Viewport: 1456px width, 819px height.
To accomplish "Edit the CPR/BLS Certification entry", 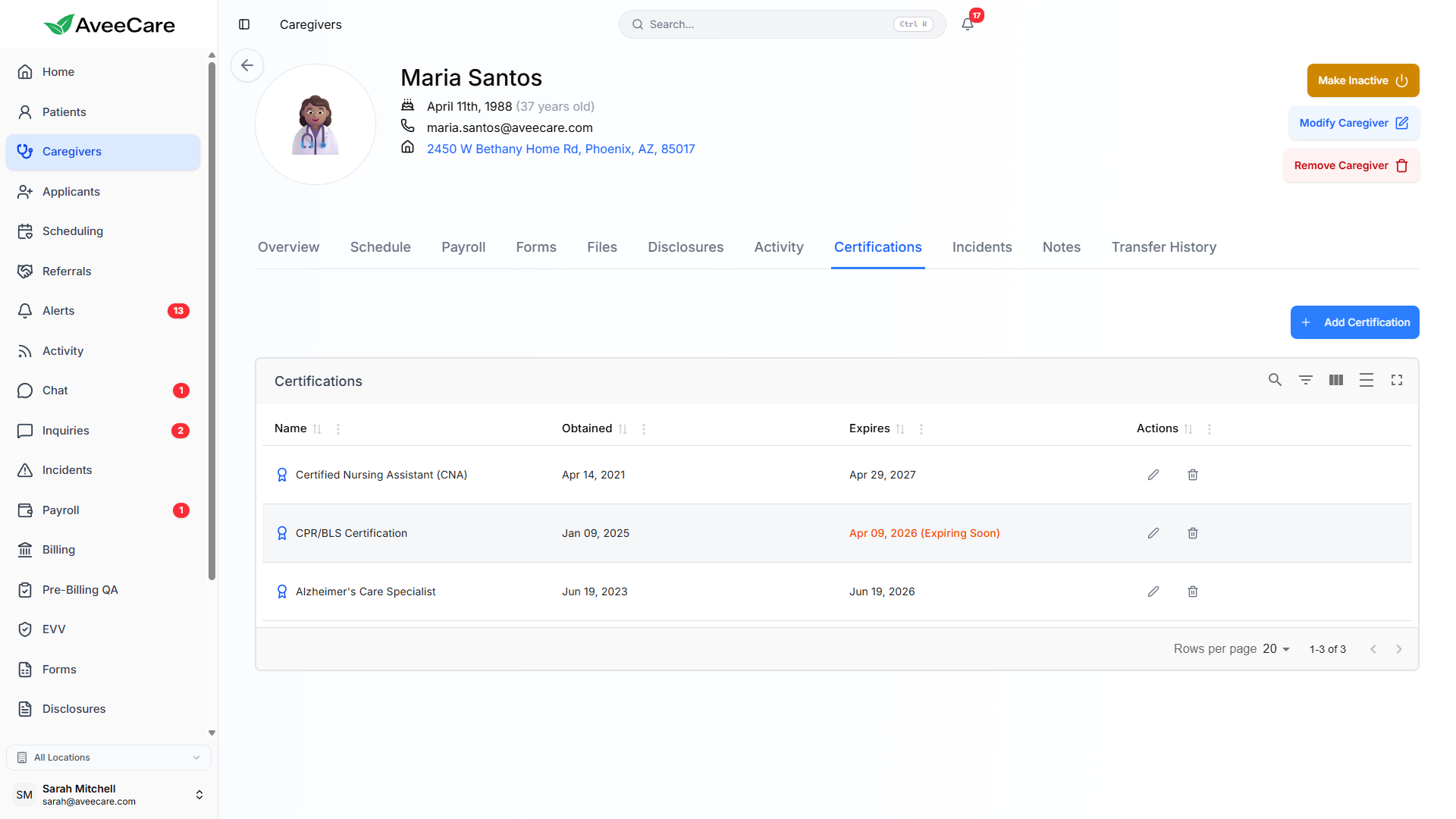I will pyautogui.click(x=1153, y=533).
